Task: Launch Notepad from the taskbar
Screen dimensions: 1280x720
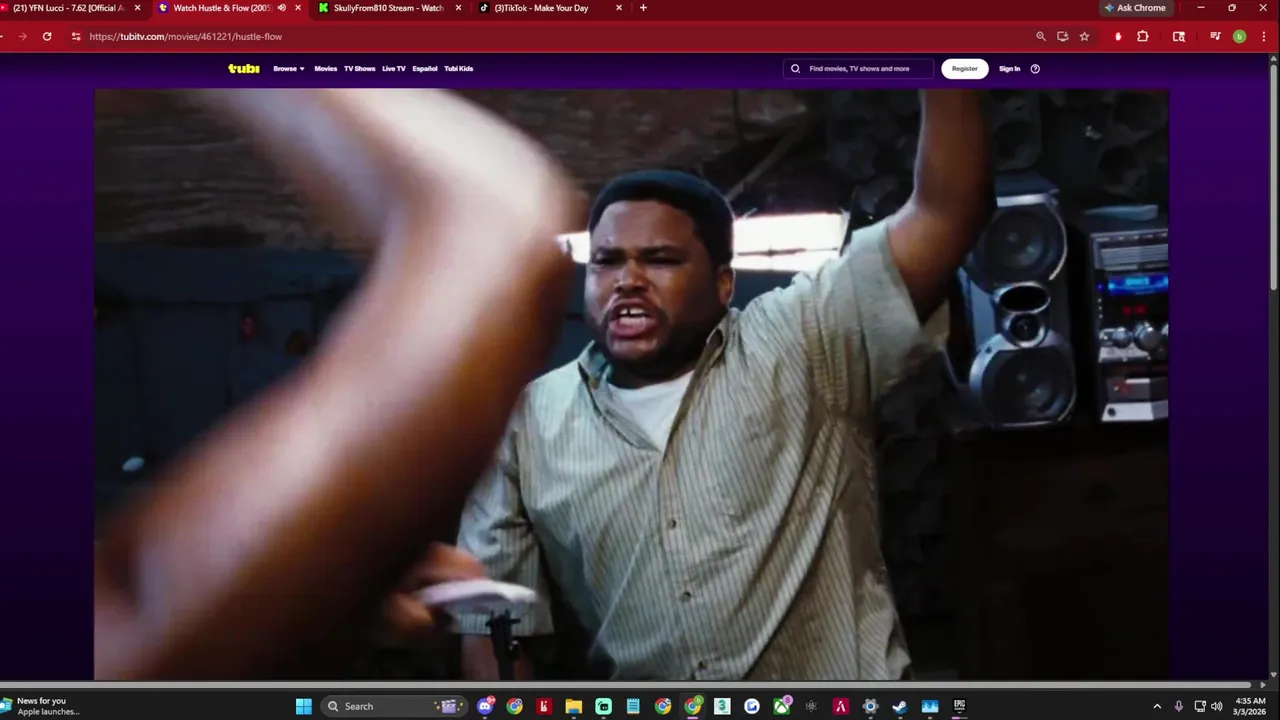Action: point(633,706)
